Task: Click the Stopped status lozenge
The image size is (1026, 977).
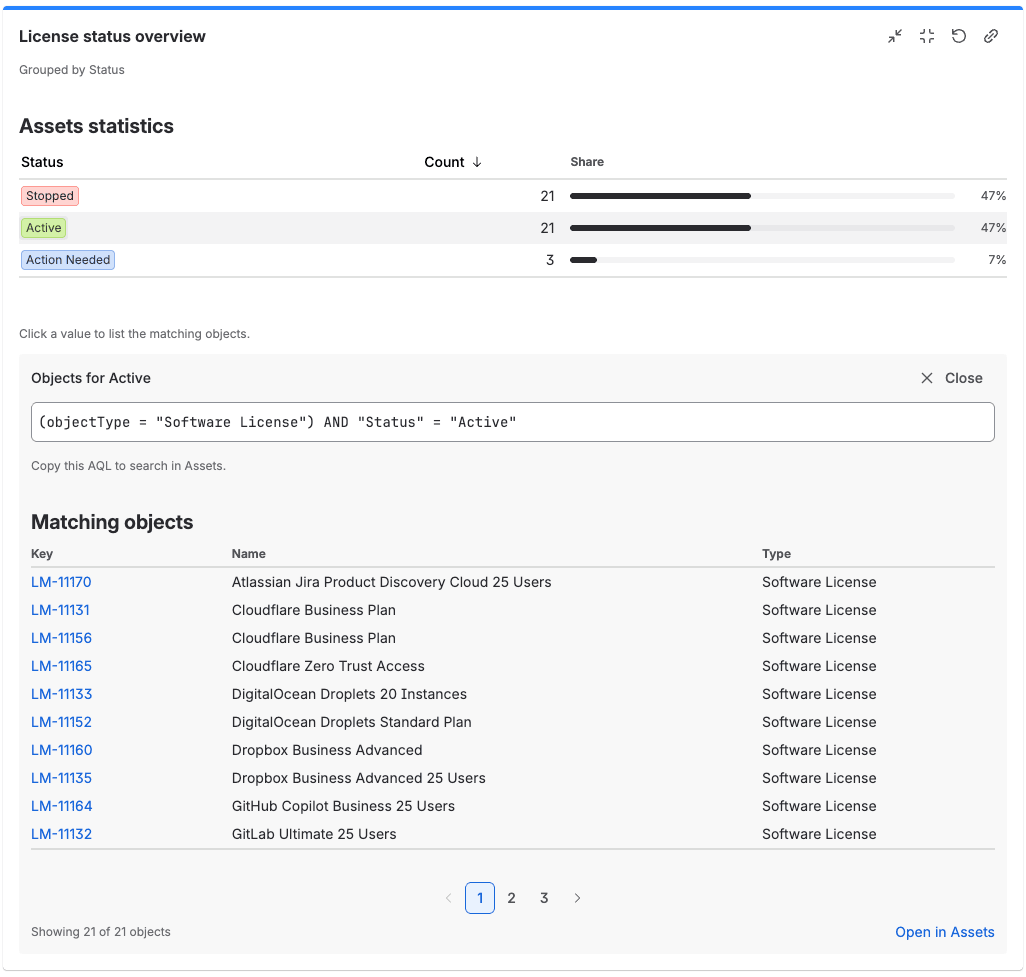Action: coord(50,196)
